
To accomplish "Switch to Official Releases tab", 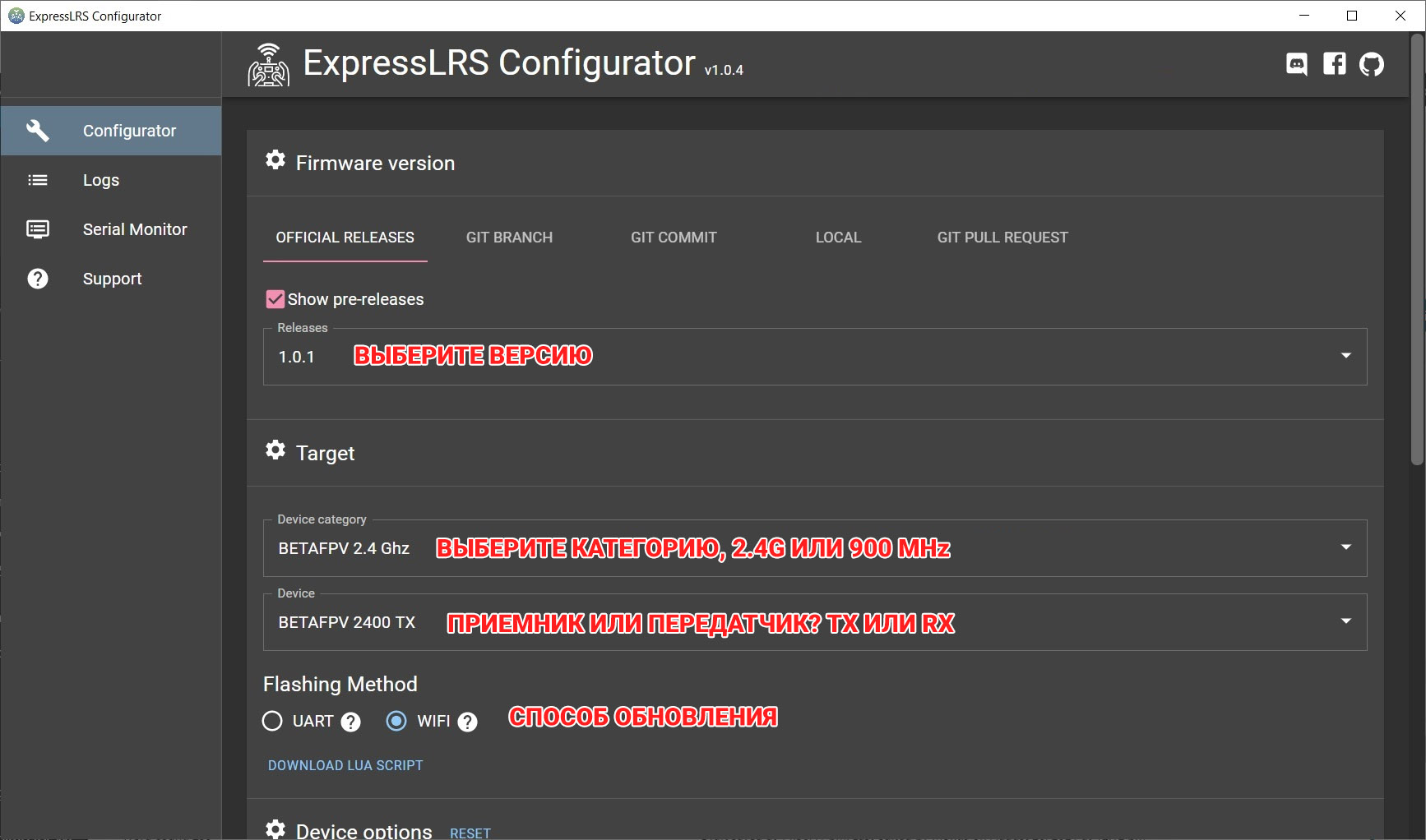I will tap(345, 238).
